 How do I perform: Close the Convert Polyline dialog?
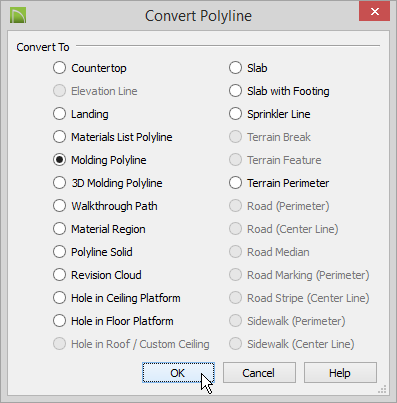click(x=374, y=12)
